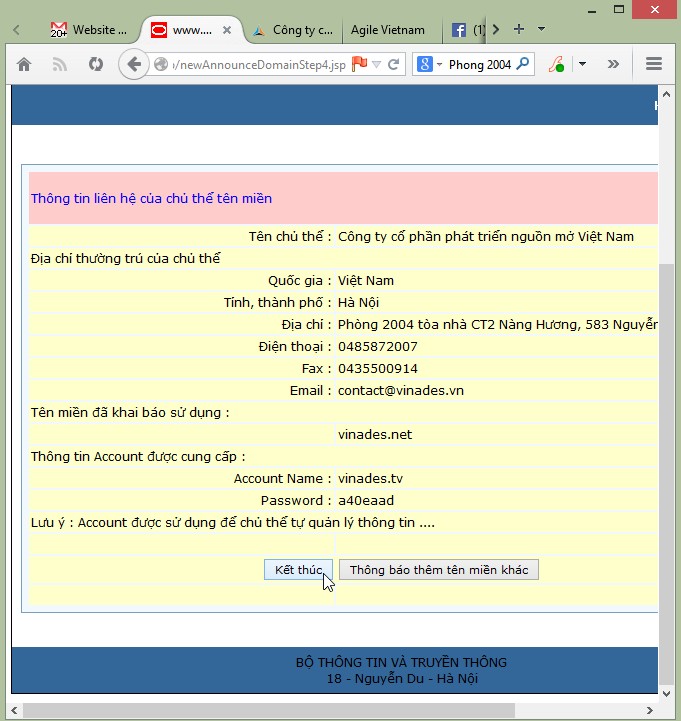Click the horizontal scrollbar left arrow
Image resolution: width=681 pixels, height=721 pixels.
point(14,710)
